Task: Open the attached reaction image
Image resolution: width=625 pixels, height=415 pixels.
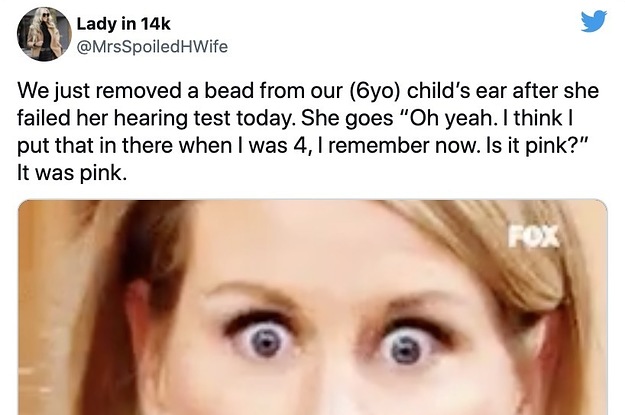Action: [312, 307]
